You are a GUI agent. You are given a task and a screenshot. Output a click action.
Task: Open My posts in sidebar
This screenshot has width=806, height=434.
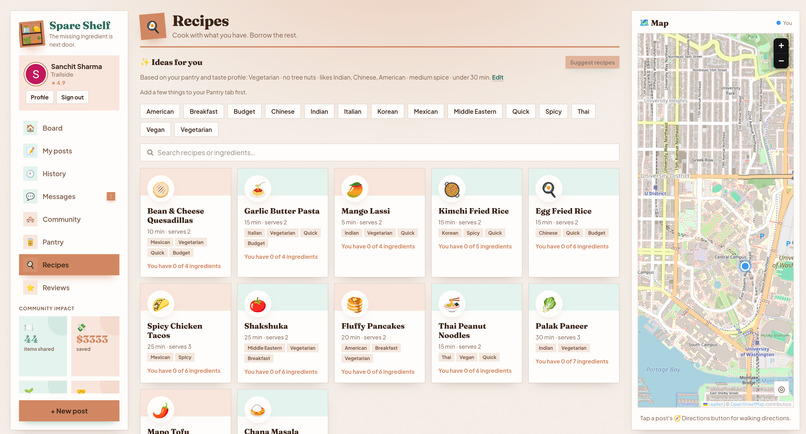click(x=69, y=151)
